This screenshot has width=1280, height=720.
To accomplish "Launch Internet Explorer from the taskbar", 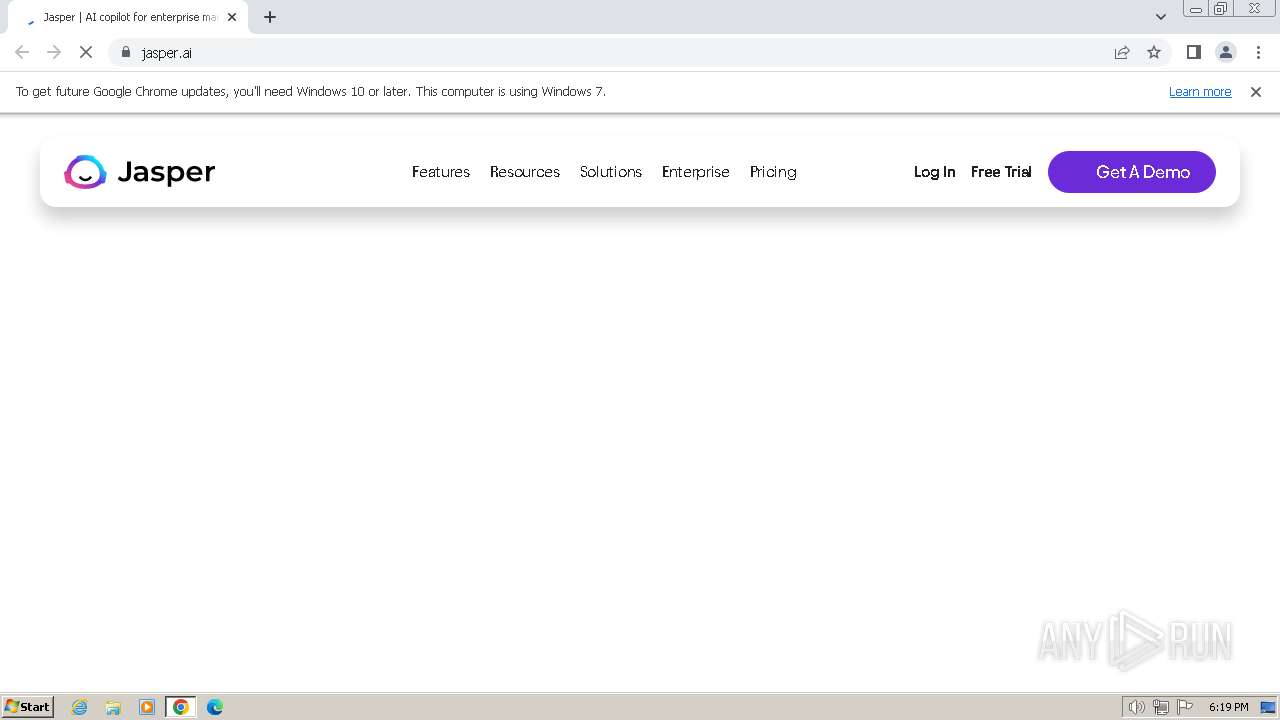I will [80, 707].
